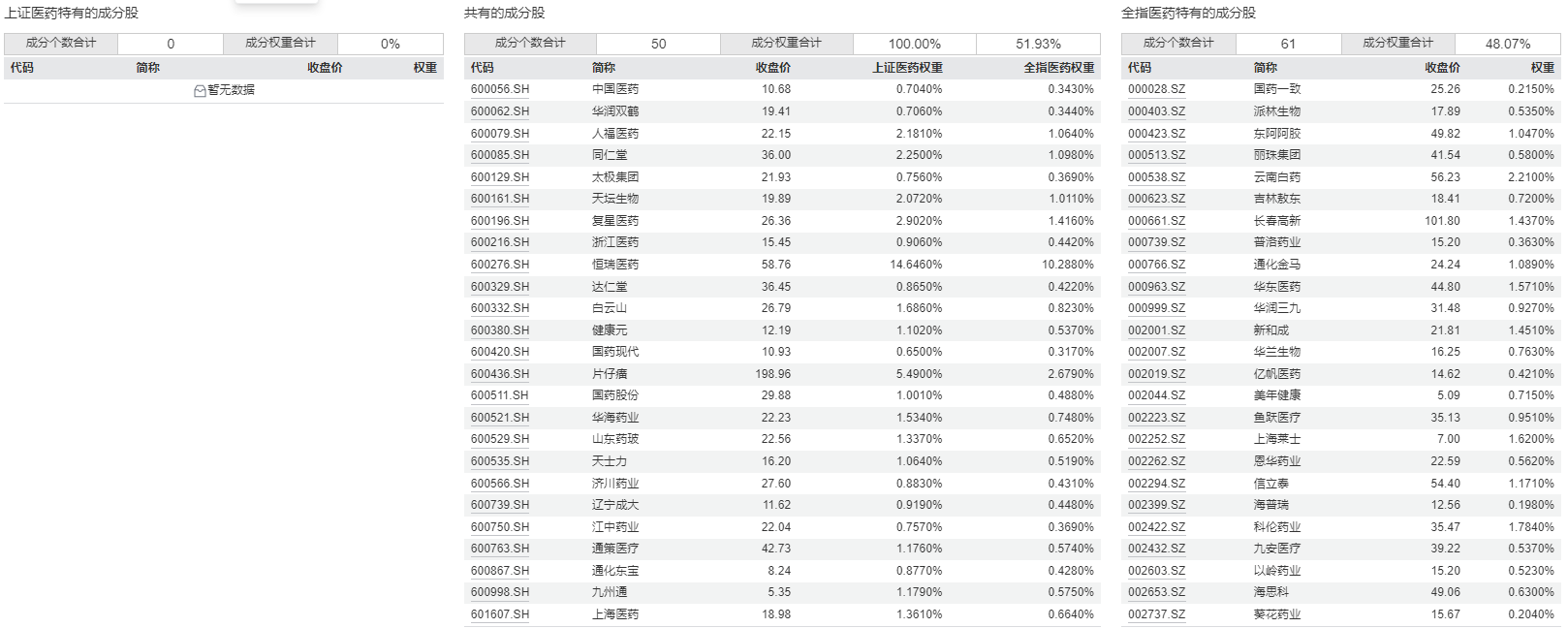Click the 51.93% weight total cell

[1038, 44]
